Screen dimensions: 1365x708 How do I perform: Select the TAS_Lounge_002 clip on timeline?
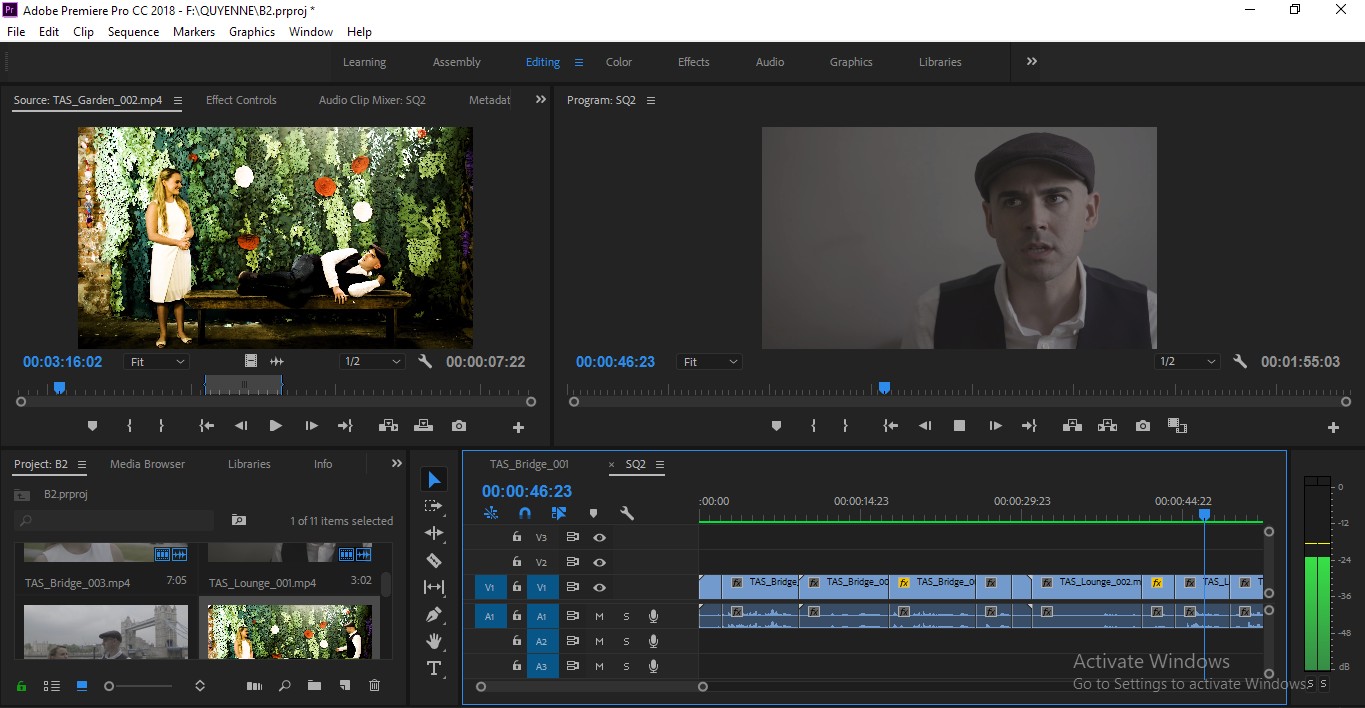pos(1087,587)
